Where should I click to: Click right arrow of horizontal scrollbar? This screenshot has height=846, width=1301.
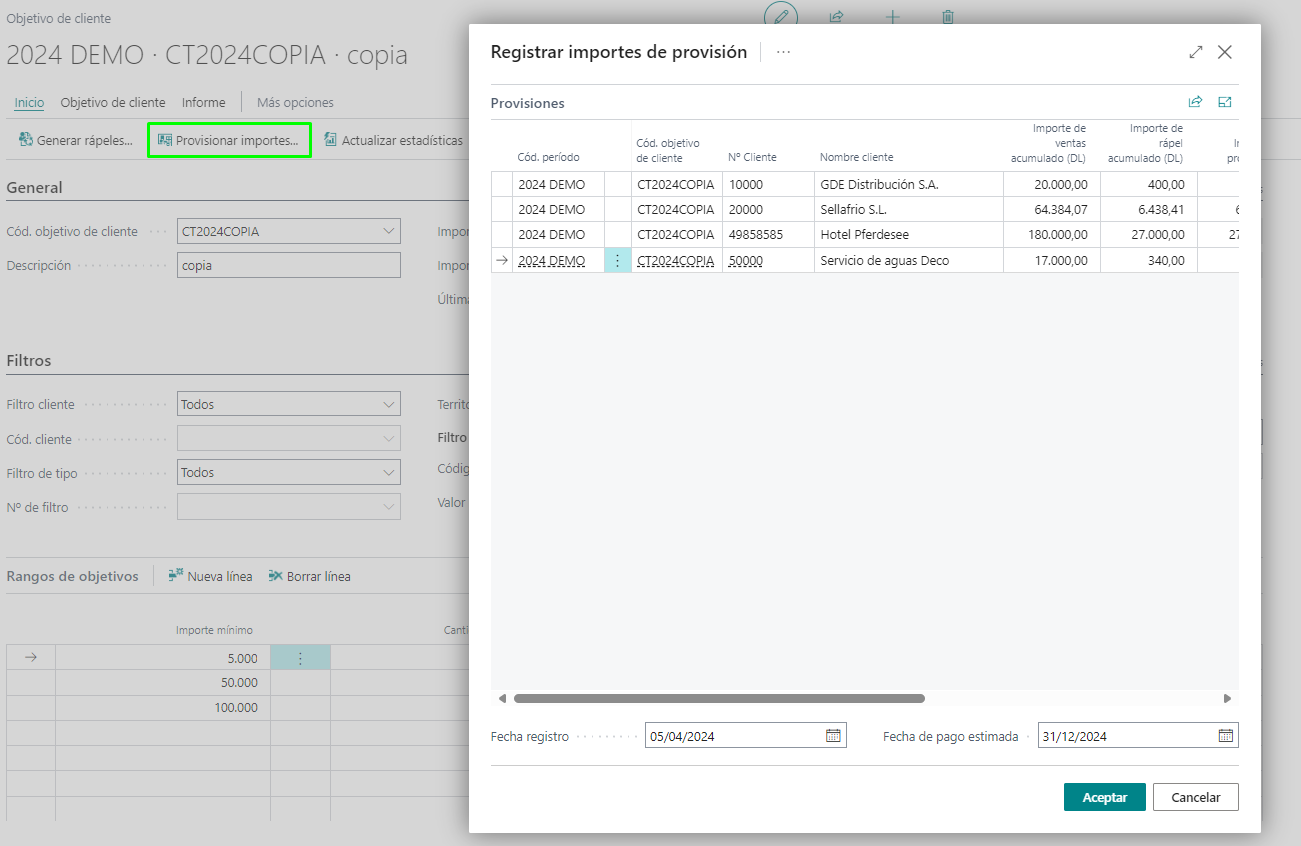pos(1227,699)
